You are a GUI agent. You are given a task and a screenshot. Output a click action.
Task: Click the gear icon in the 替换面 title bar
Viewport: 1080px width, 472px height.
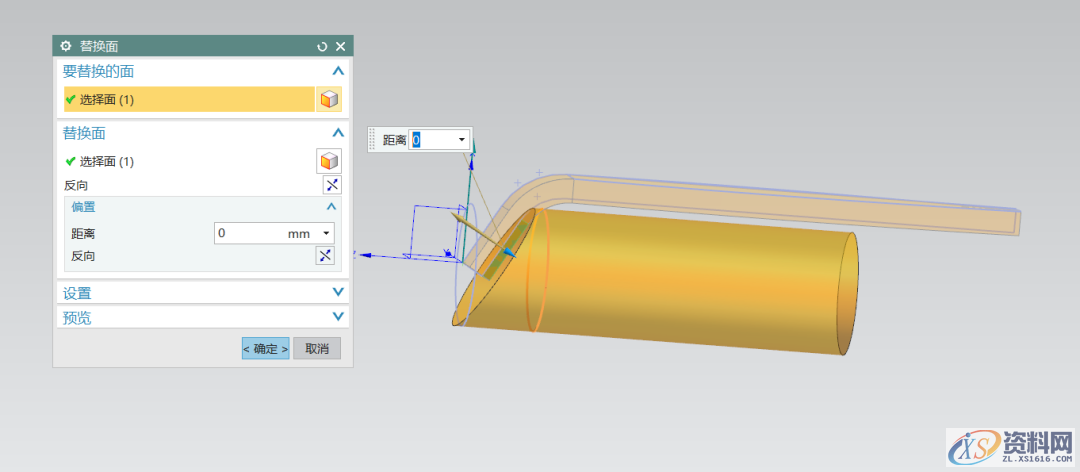pyautogui.click(x=66, y=46)
